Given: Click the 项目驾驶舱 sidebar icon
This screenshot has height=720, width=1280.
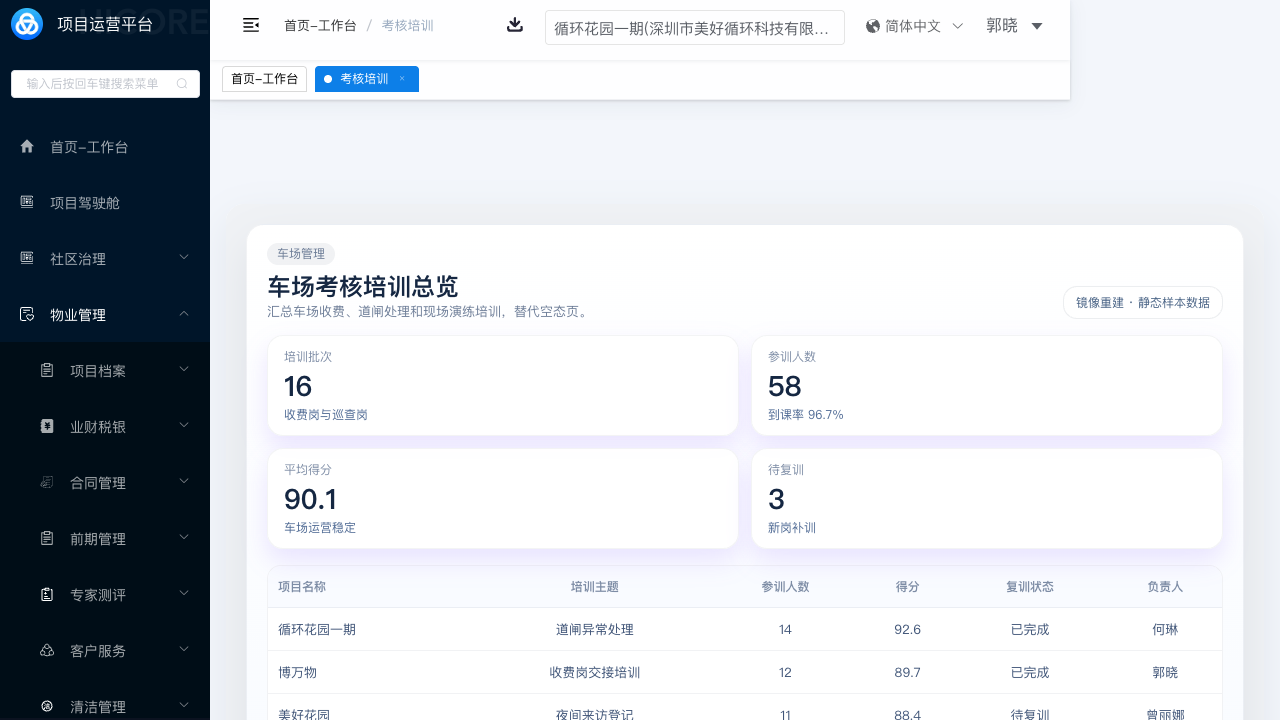Looking at the screenshot, I should (27, 203).
